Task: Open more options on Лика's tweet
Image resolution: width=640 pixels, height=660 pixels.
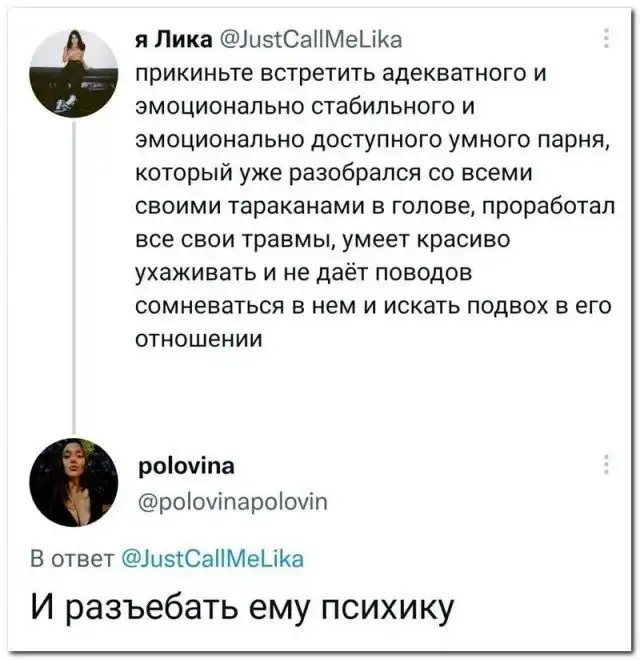Action: point(606,40)
